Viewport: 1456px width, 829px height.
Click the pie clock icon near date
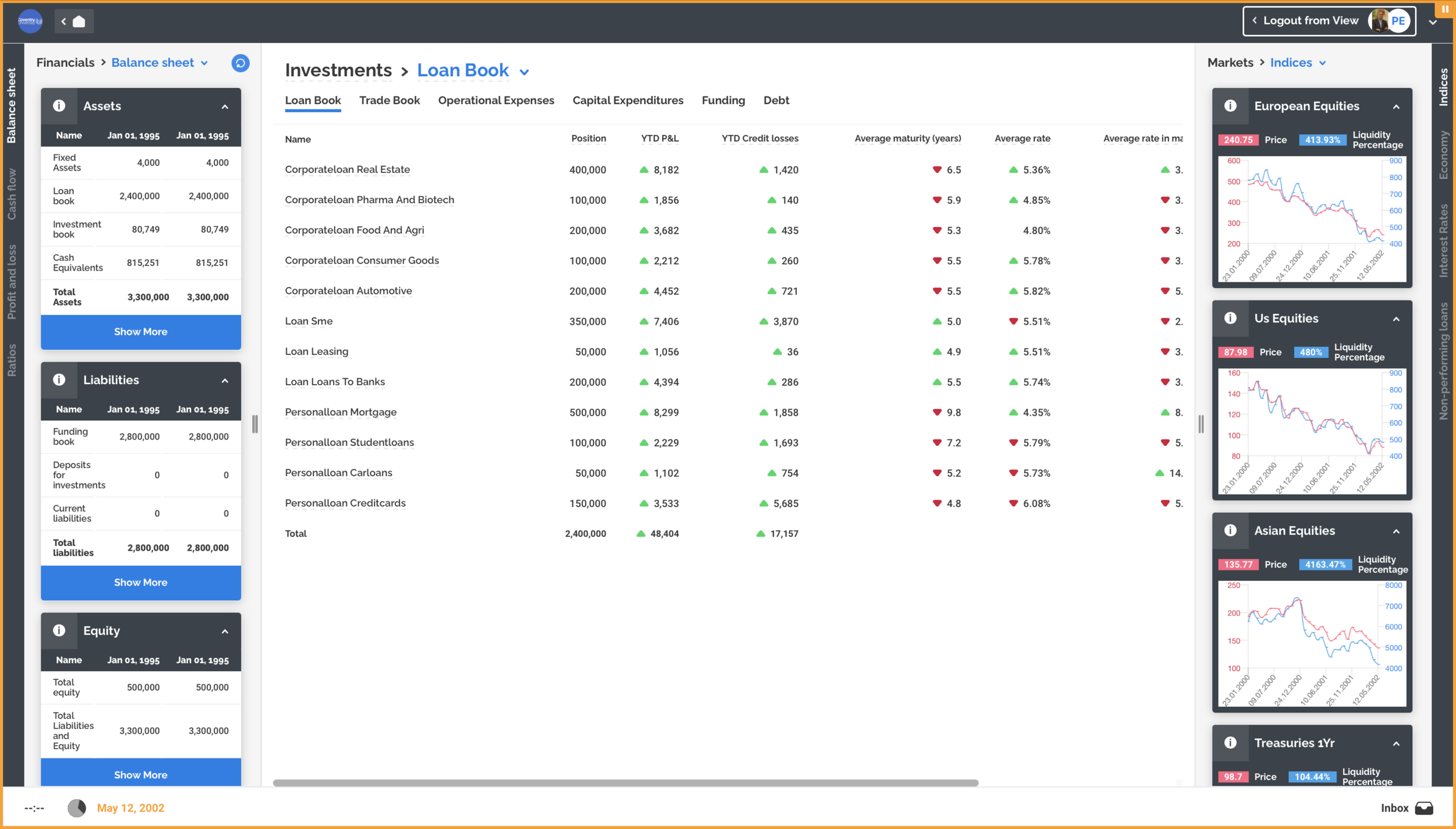click(76, 808)
